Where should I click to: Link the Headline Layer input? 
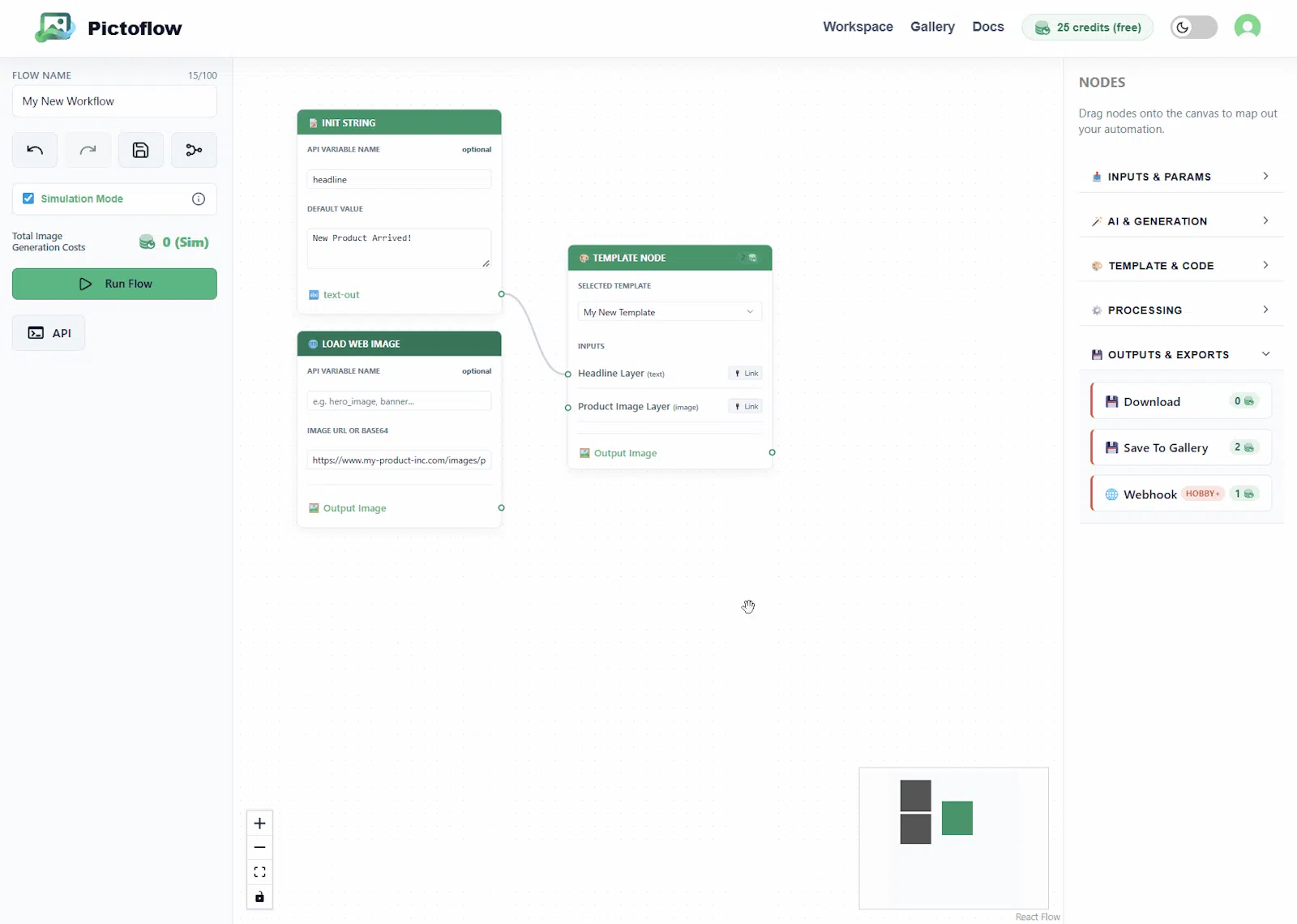(x=746, y=373)
